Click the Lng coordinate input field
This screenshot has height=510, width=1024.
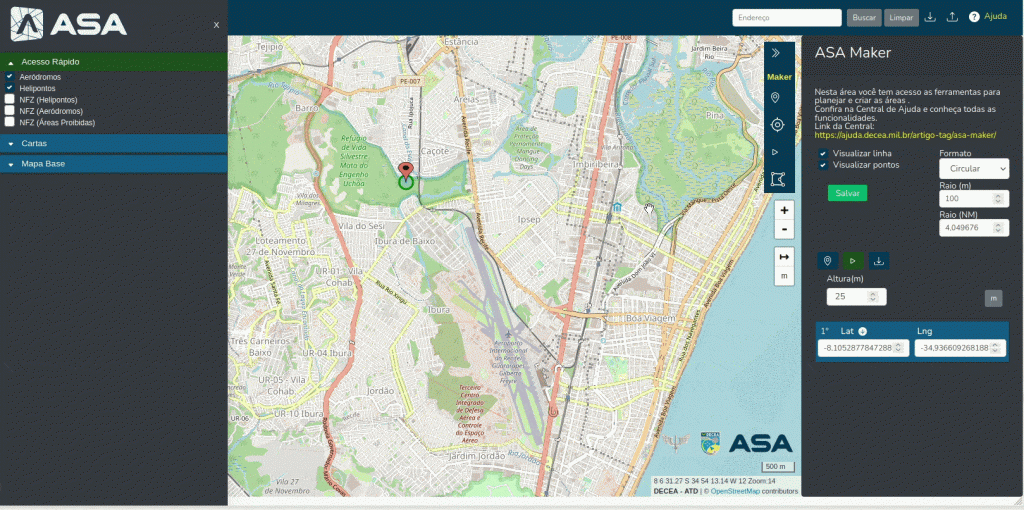pyautogui.click(x=960, y=348)
